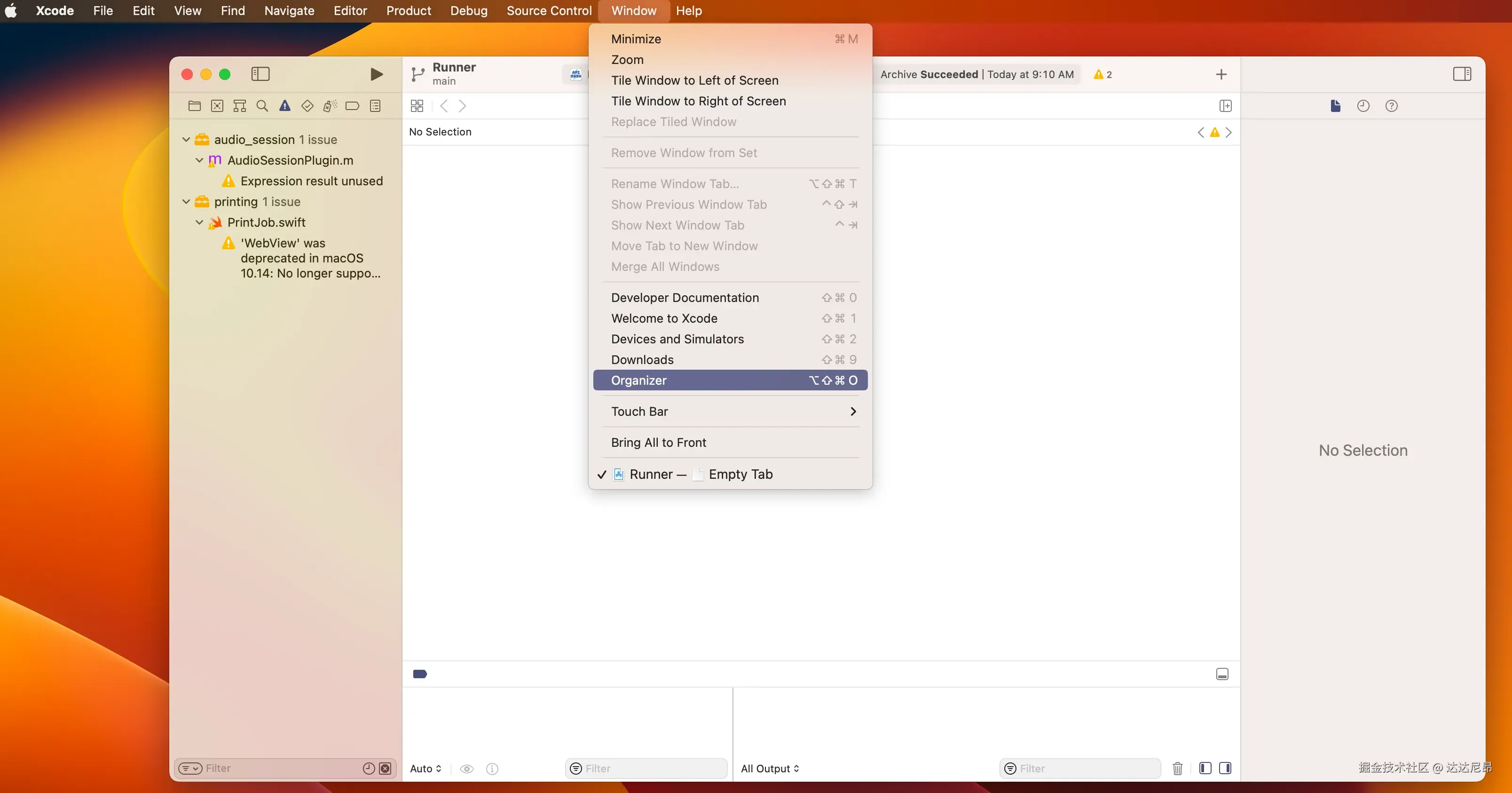Screen dimensions: 1512x793
Task: Select Devices and Simulators menu item
Action: point(677,339)
